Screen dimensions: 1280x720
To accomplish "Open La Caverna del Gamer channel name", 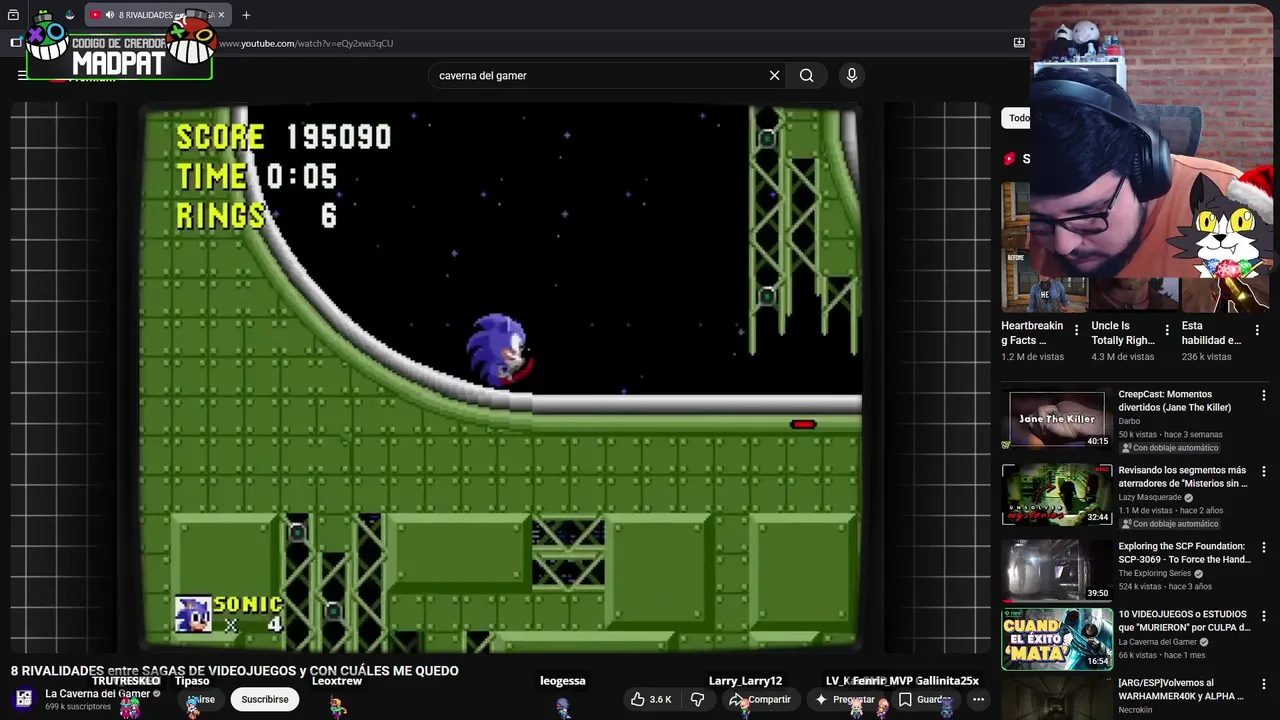I will pos(97,693).
